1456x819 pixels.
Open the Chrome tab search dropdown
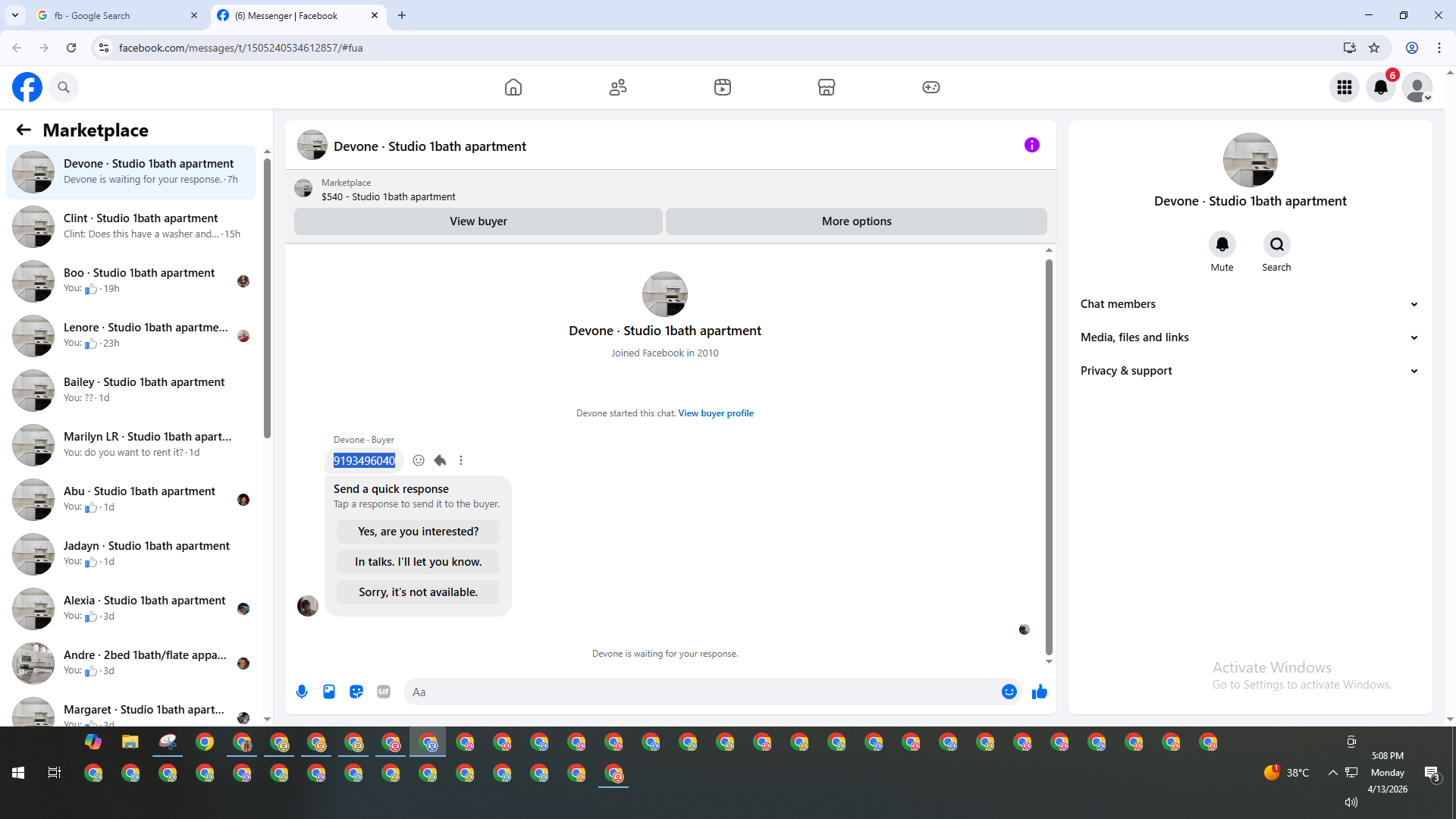pos(15,15)
